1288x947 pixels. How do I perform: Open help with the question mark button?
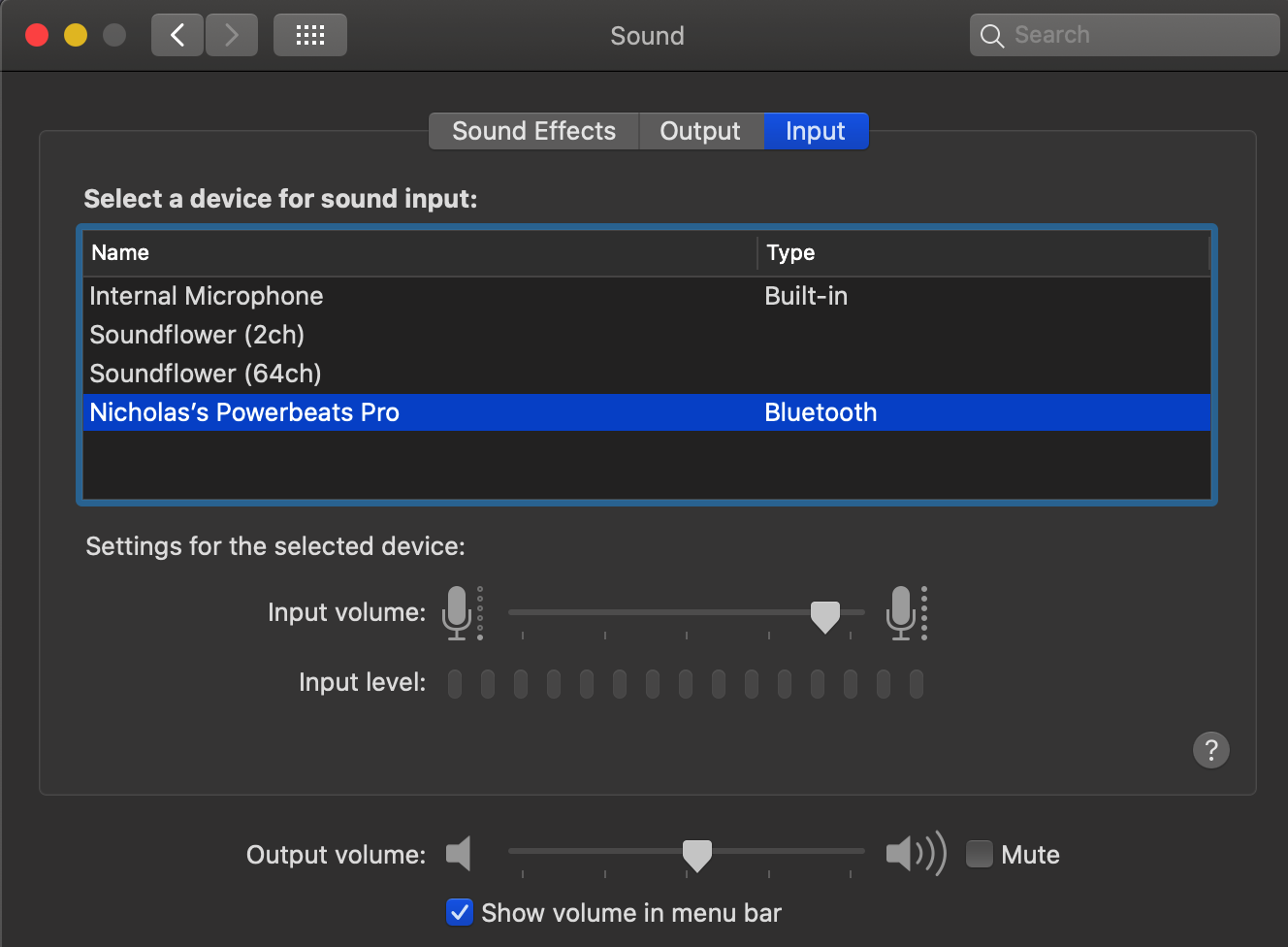click(x=1210, y=750)
